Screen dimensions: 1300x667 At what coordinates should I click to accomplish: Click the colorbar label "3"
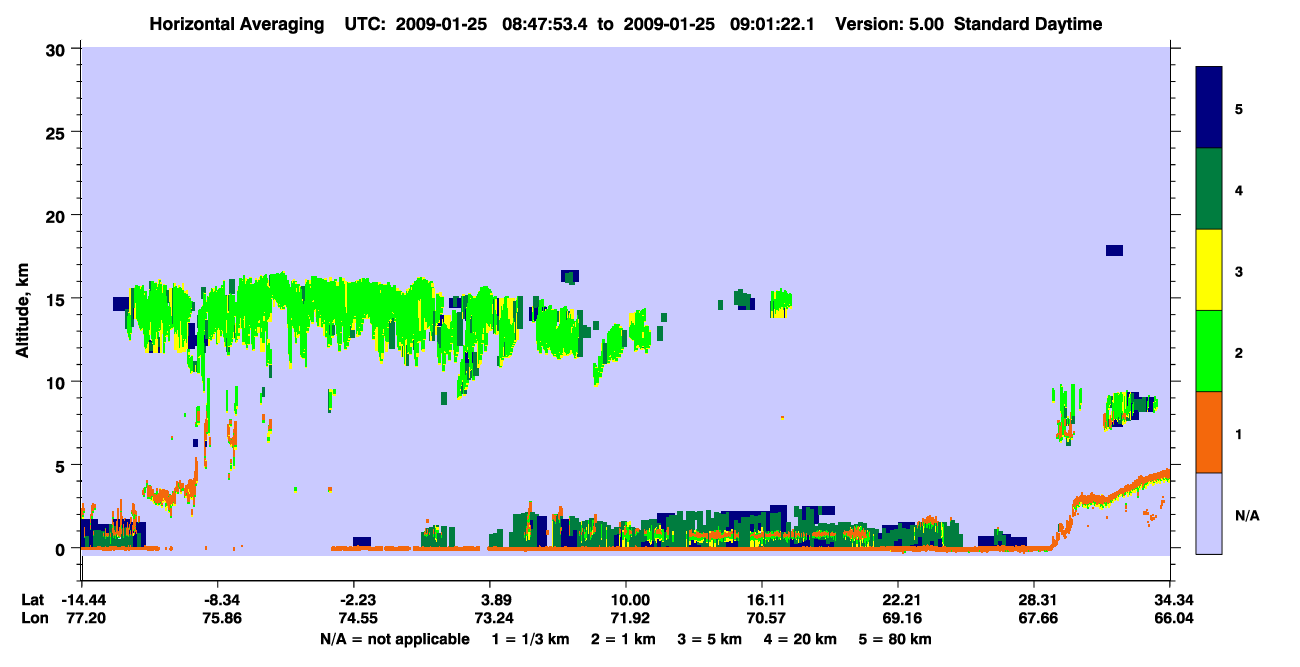point(1238,272)
